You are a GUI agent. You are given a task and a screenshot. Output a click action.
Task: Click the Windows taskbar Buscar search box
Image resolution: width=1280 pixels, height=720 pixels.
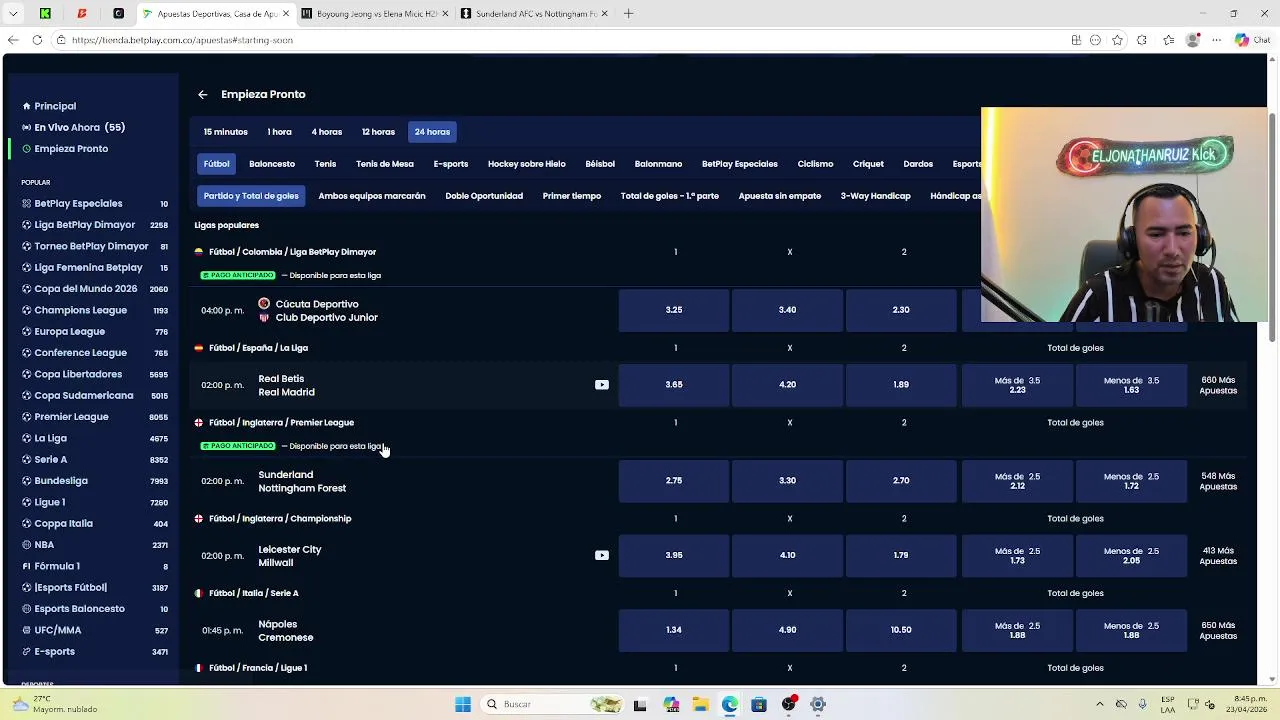pyautogui.click(x=550, y=704)
